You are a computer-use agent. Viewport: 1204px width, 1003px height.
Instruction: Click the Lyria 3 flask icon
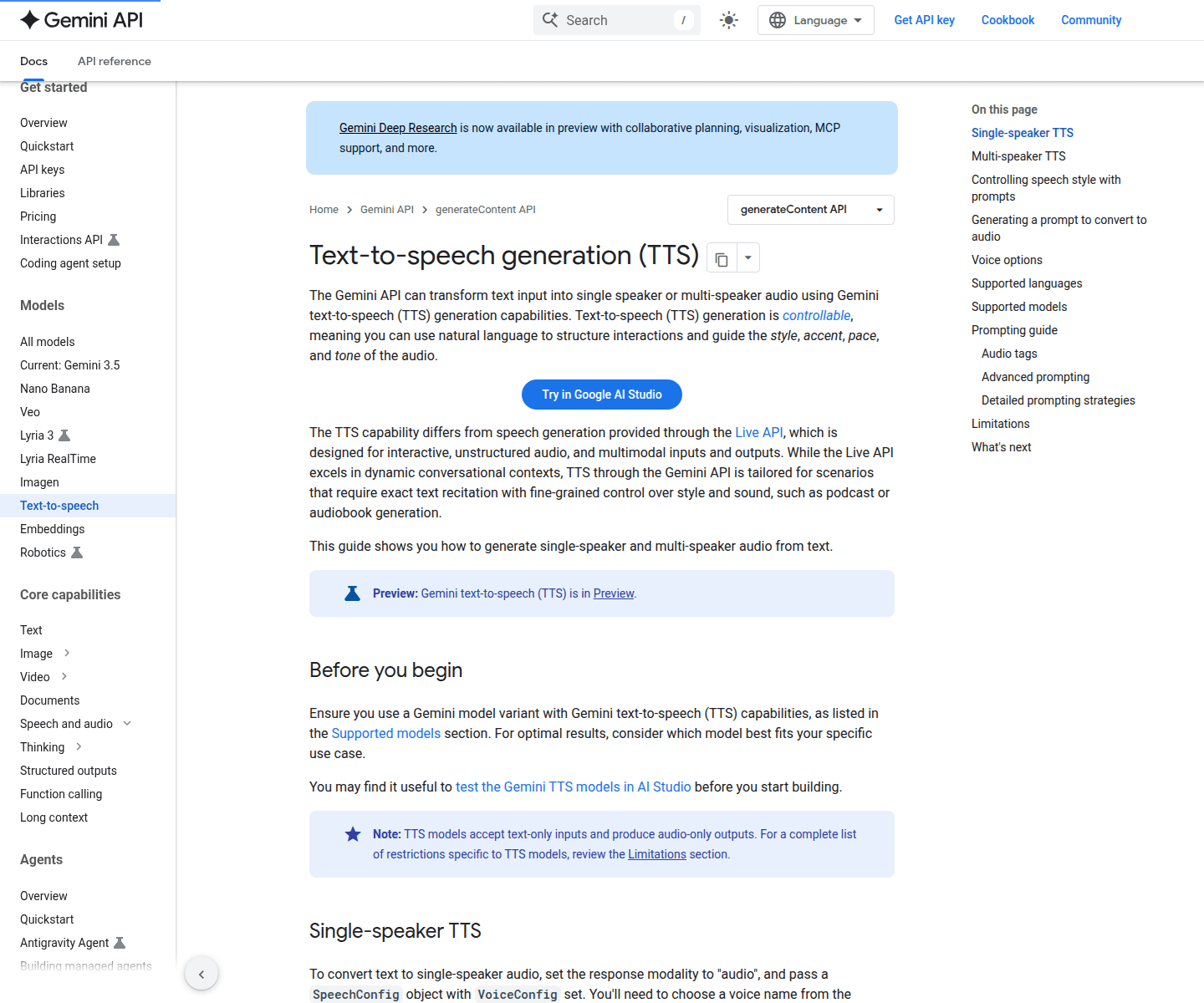pyautogui.click(x=64, y=435)
